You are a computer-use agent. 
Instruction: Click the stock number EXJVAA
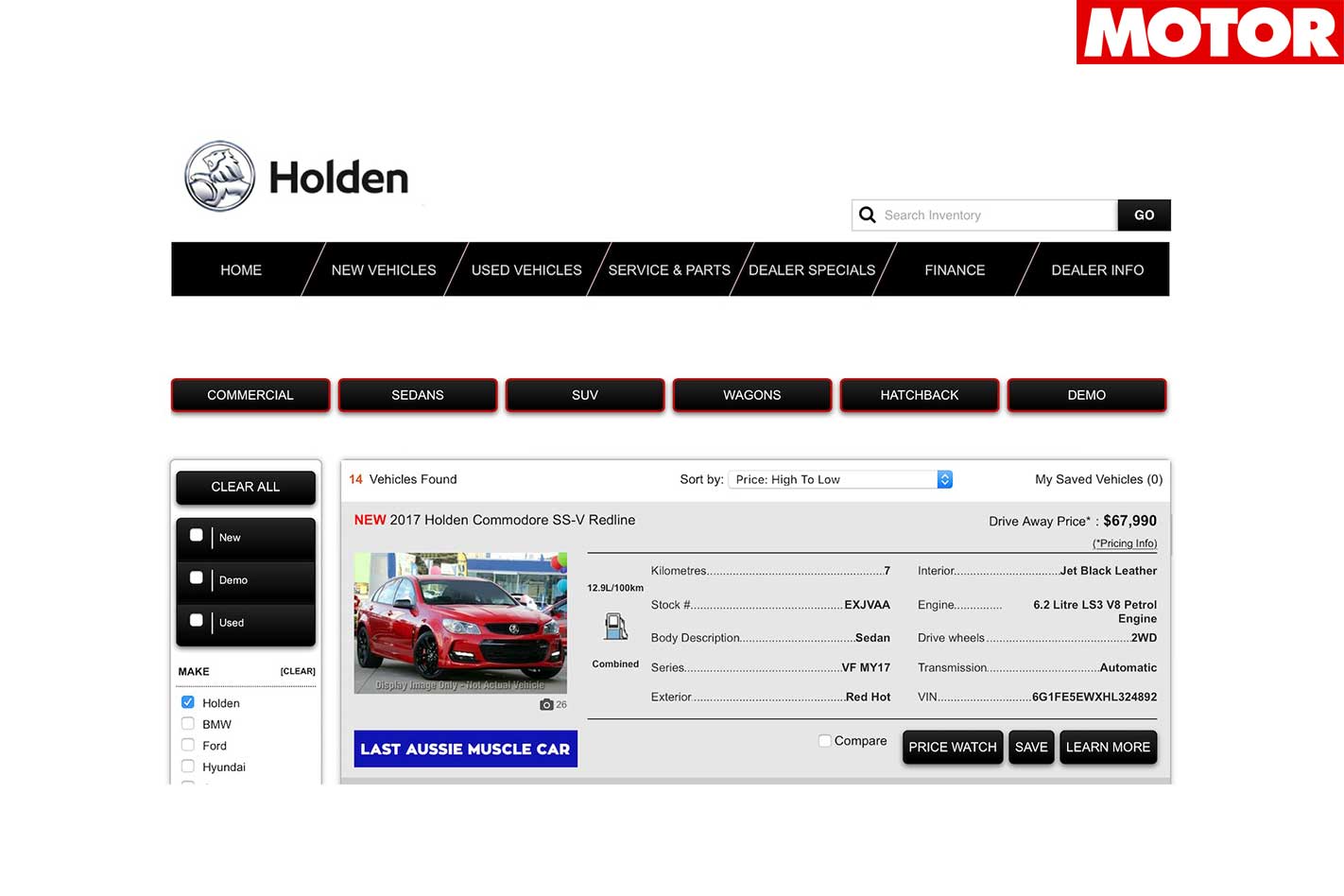click(867, 605)
